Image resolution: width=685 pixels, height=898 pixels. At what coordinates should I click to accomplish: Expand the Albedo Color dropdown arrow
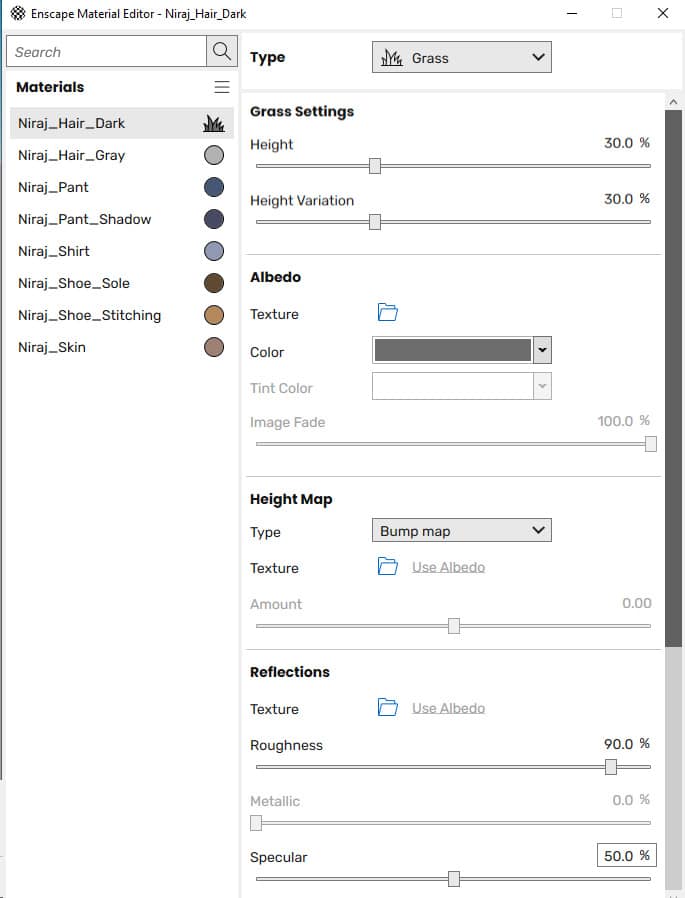click(x=542, y=350)
